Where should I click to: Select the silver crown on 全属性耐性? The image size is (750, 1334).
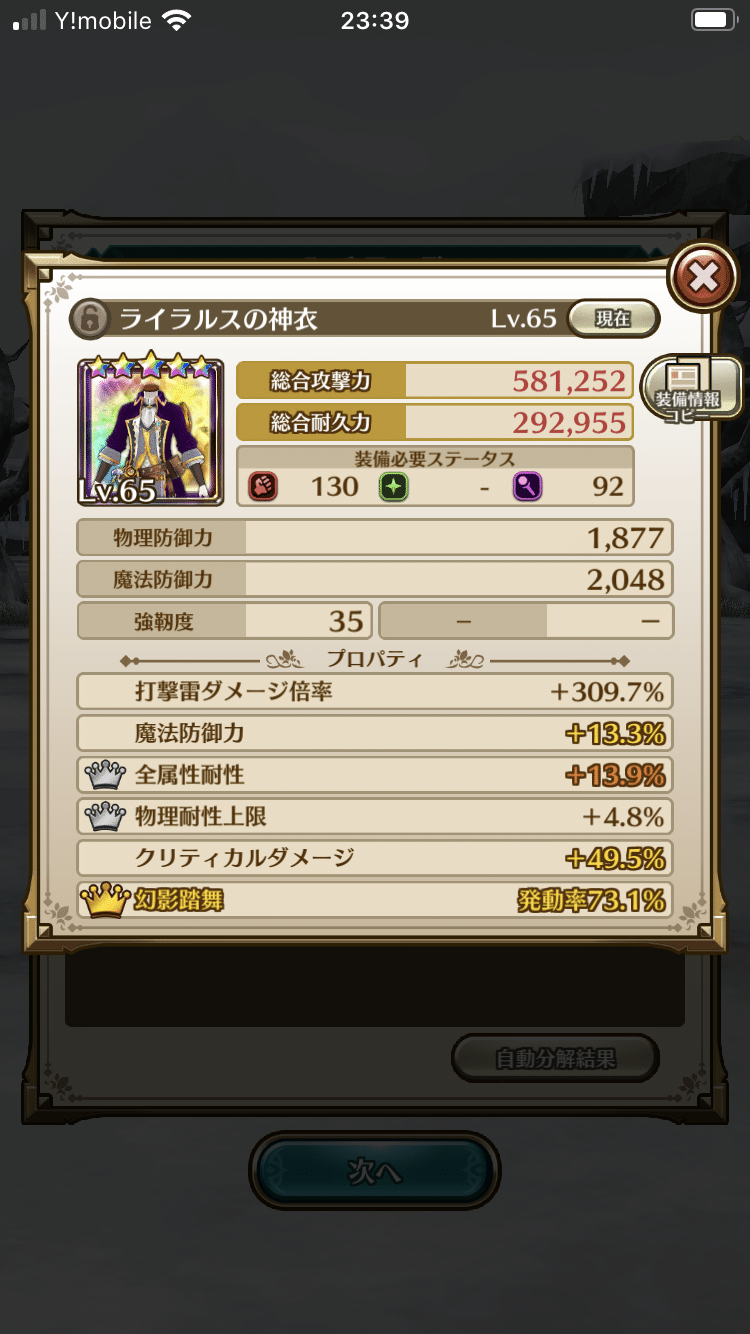click(103, 775)
